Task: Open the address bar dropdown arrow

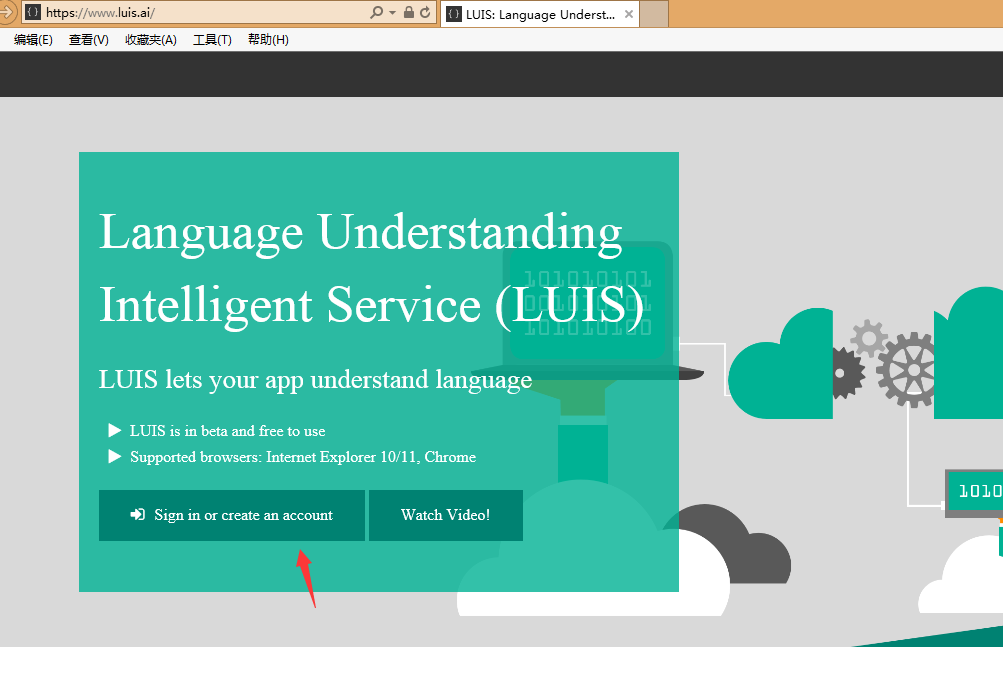Action: [392, 13]
